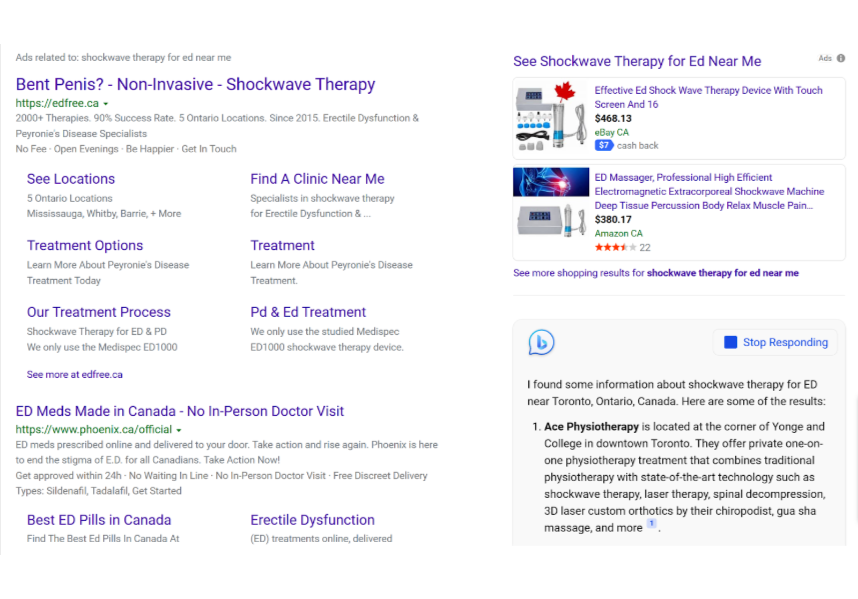Click the blue stop square icon
This screenshot has width=858, height=599.
(x=730, y=342)
